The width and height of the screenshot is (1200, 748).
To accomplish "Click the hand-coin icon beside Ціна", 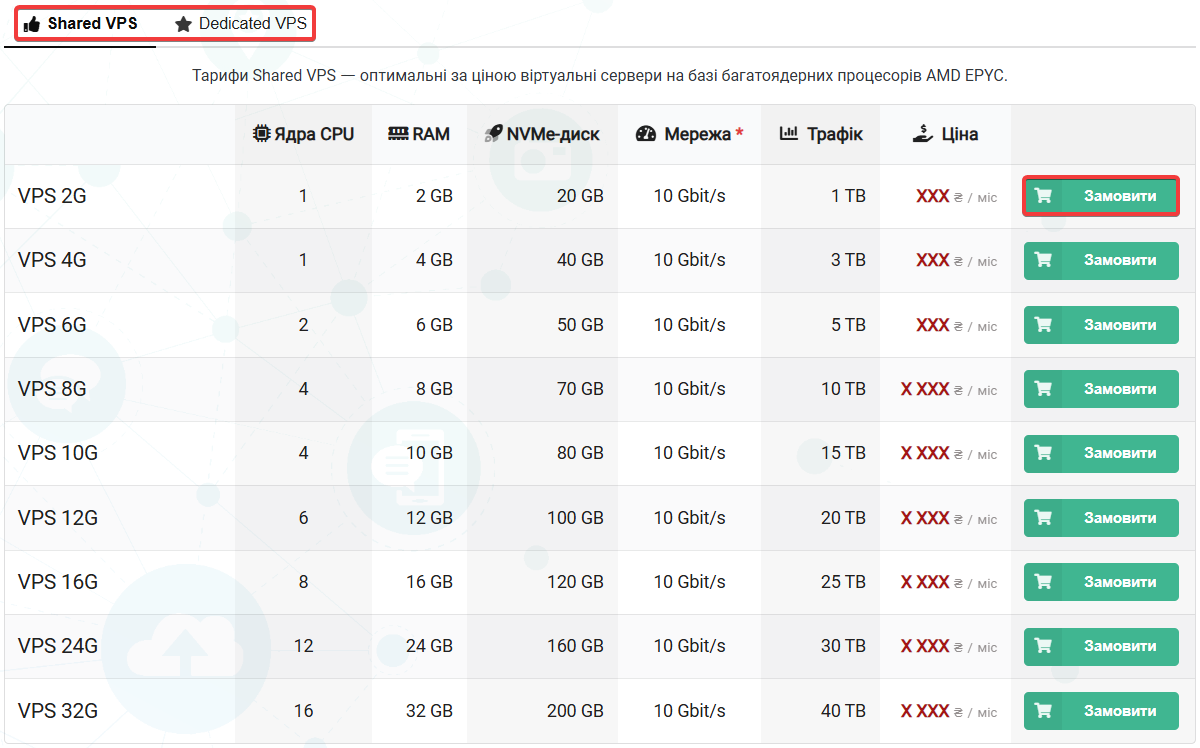I will [923, 134].
